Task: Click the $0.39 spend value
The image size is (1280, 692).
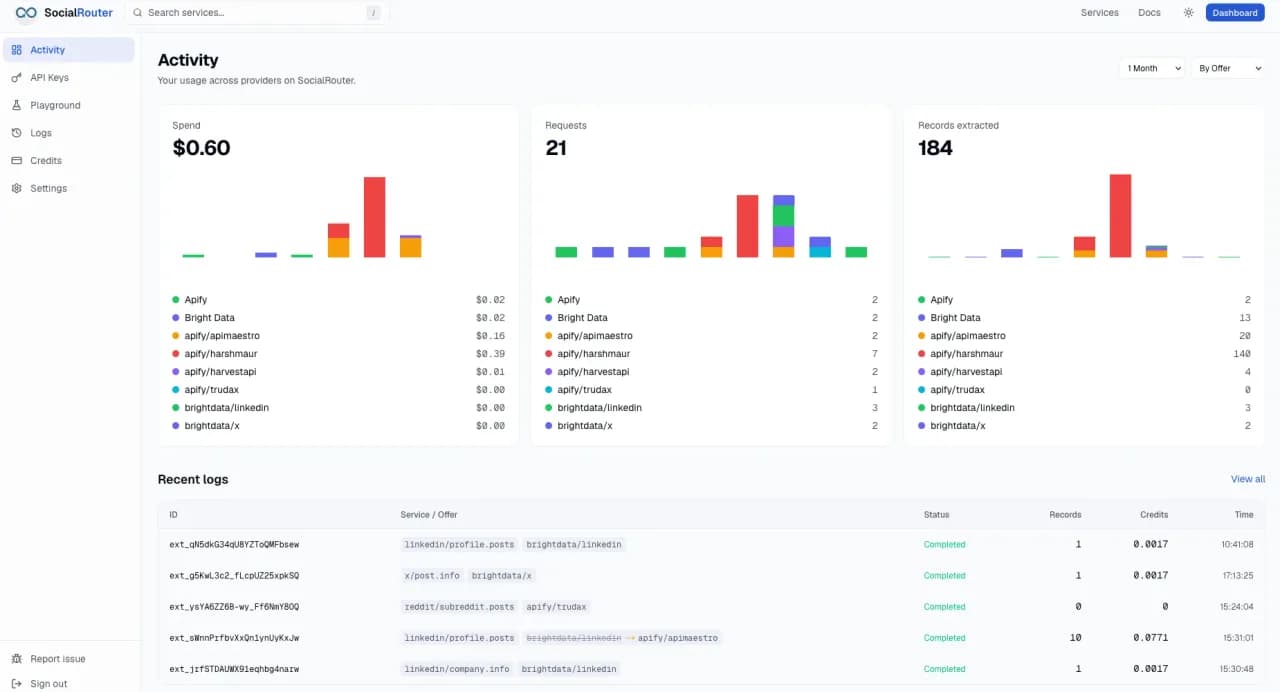Action: point(490,354)
